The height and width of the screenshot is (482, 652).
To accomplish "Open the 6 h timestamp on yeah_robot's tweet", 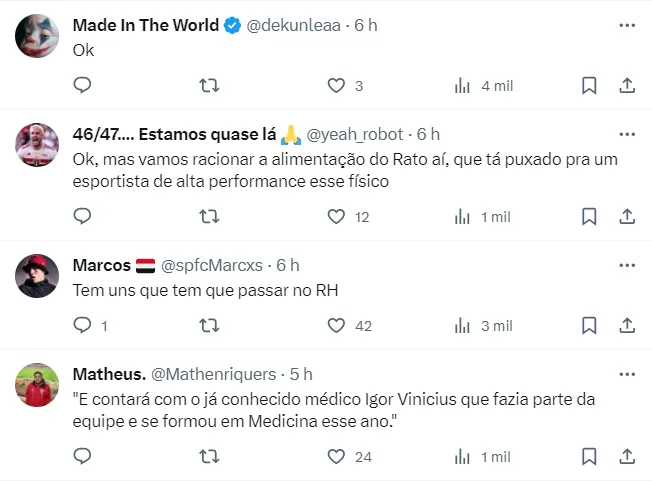I will pyautogui.click(x=428, y=134).
